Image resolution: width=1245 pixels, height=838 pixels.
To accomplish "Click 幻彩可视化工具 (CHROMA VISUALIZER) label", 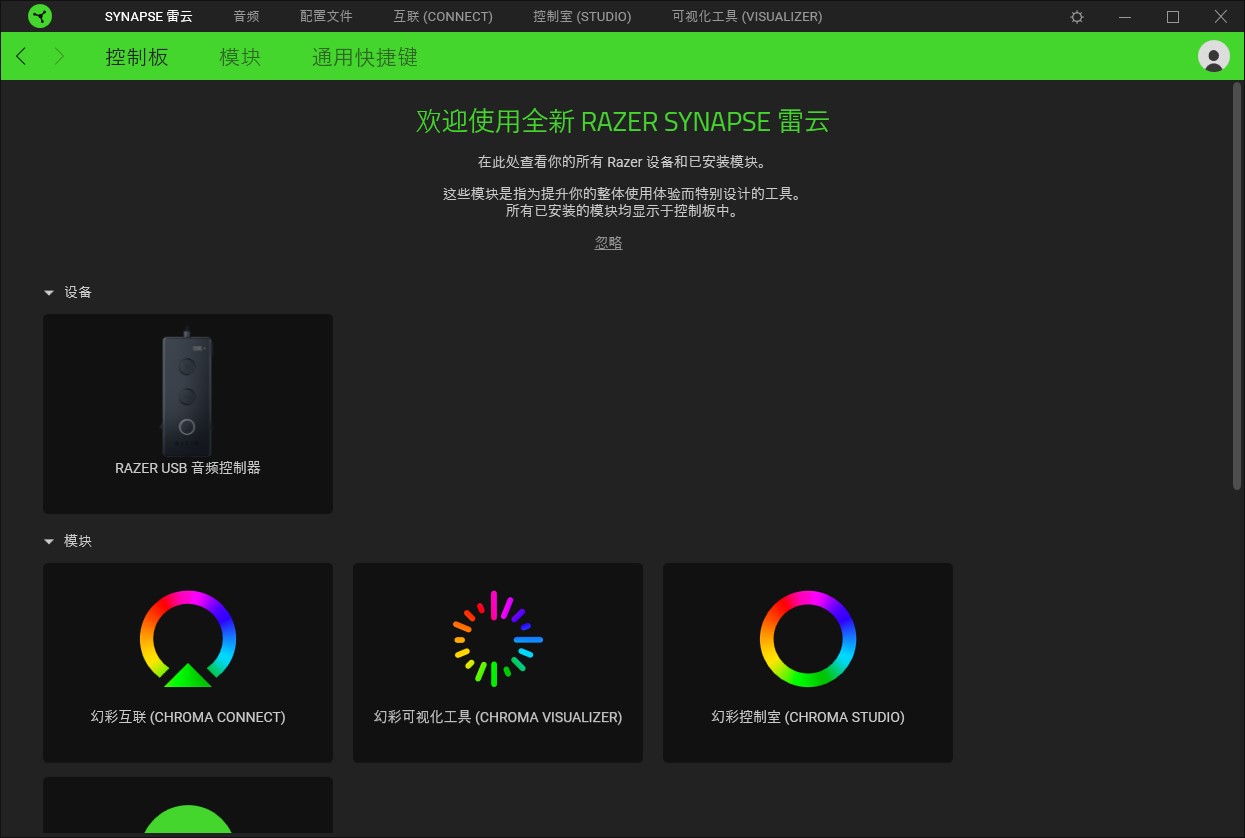I will (x=498, y=717).
